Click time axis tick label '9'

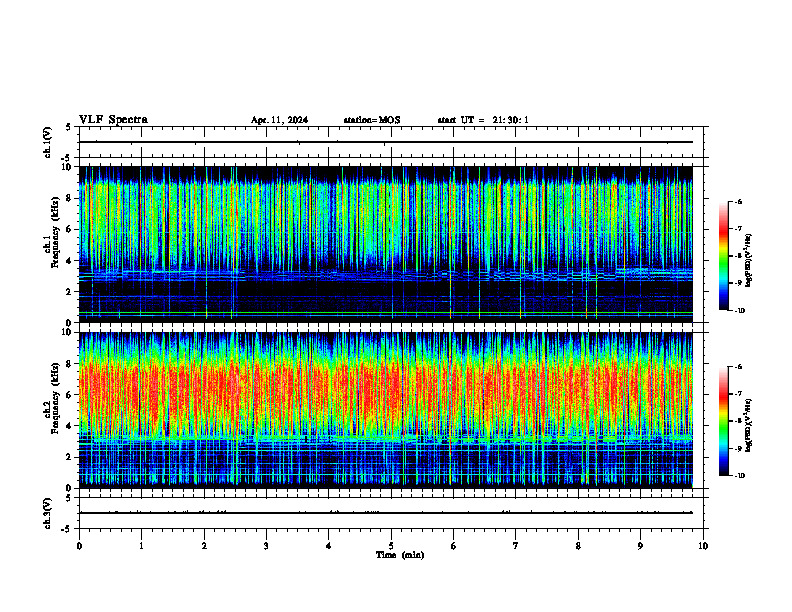point(640,546)
